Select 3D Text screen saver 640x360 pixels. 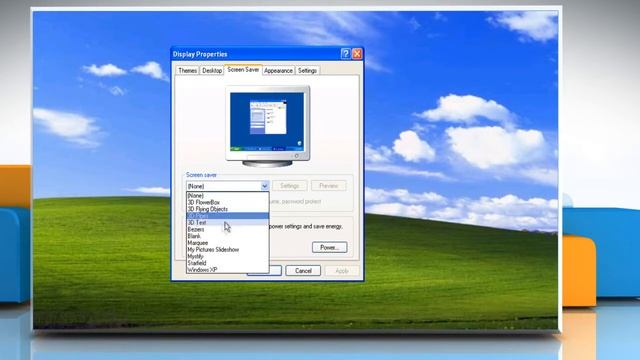point(227,222)
